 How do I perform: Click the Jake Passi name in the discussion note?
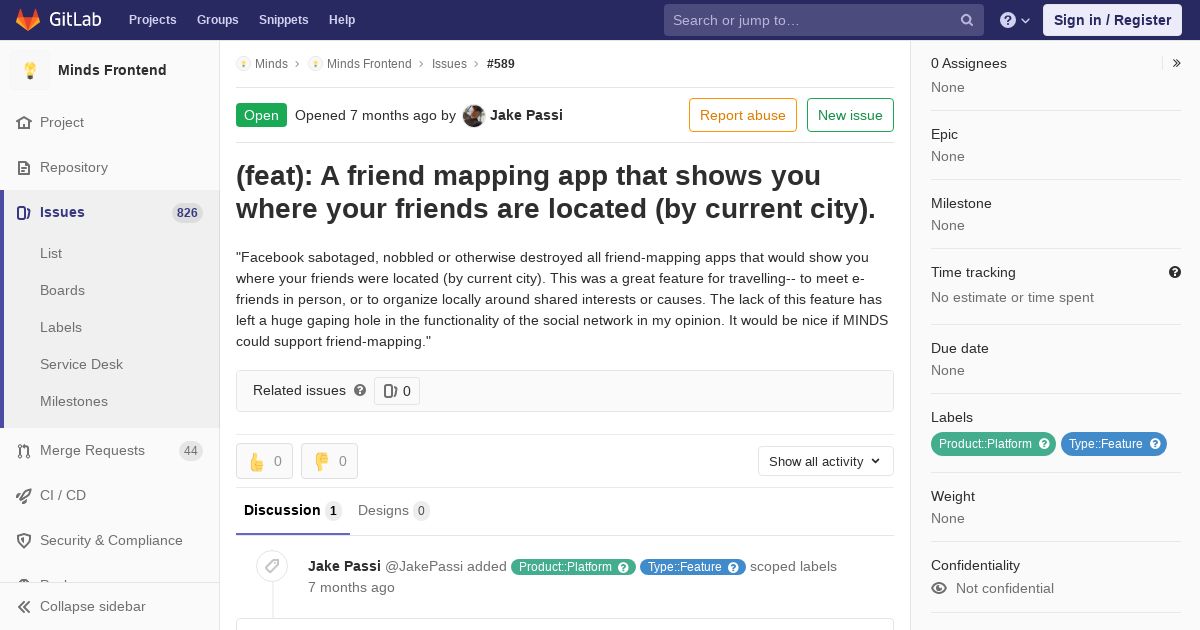click(344, 566)
